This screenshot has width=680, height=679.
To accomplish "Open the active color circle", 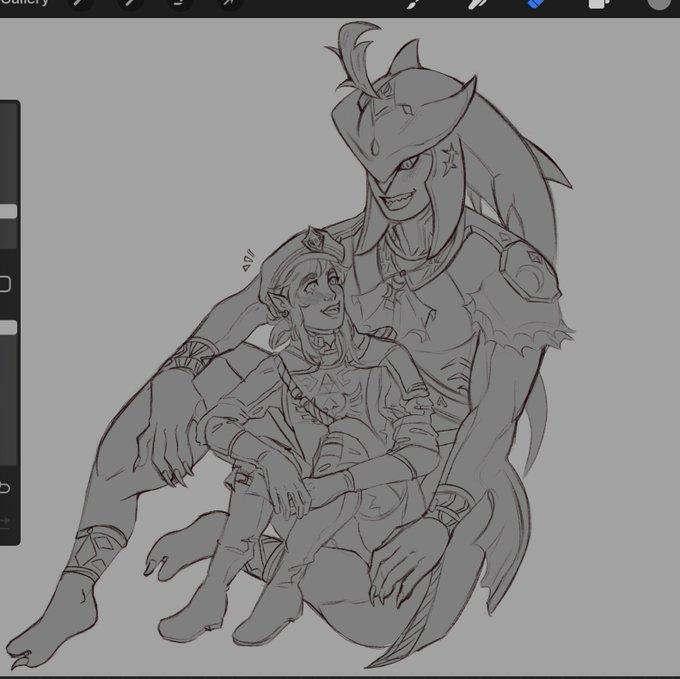I will point(659,3).
